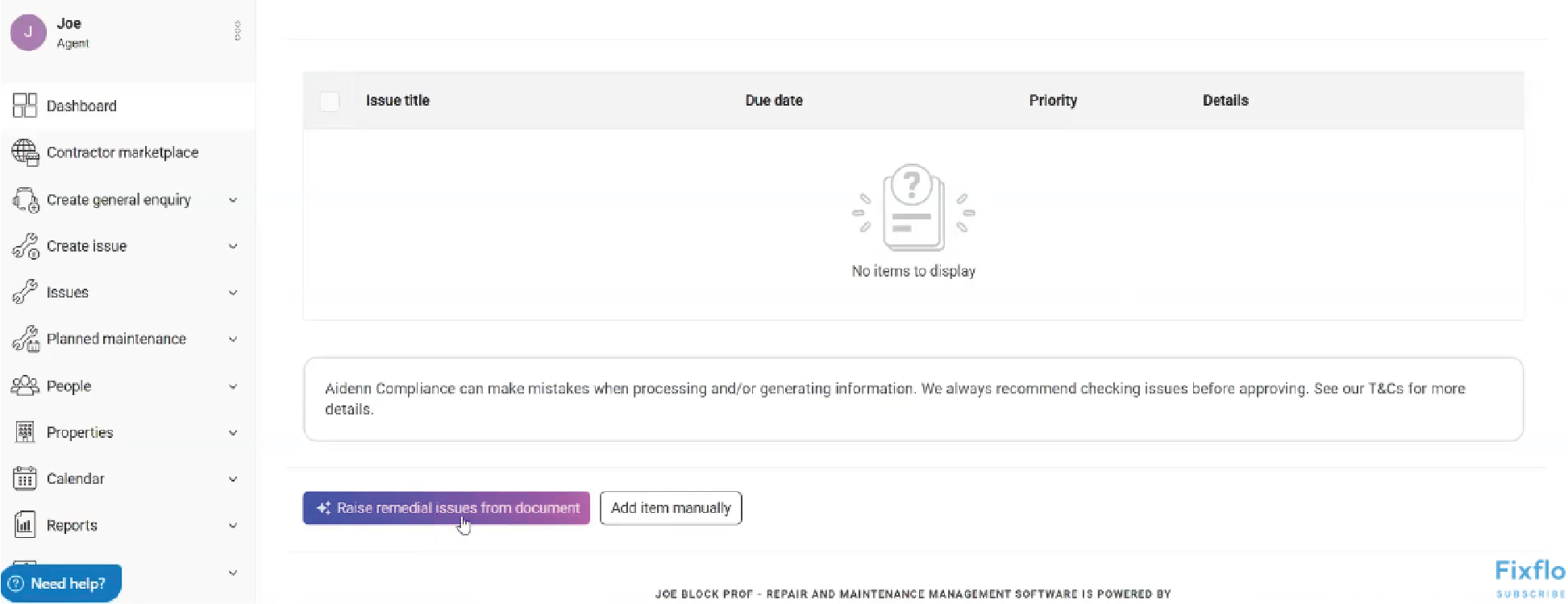The image size is (1568, 604).
Task: Click the Aidenn Compliance disclaimer notice
Action: click(x=913, y=399)
